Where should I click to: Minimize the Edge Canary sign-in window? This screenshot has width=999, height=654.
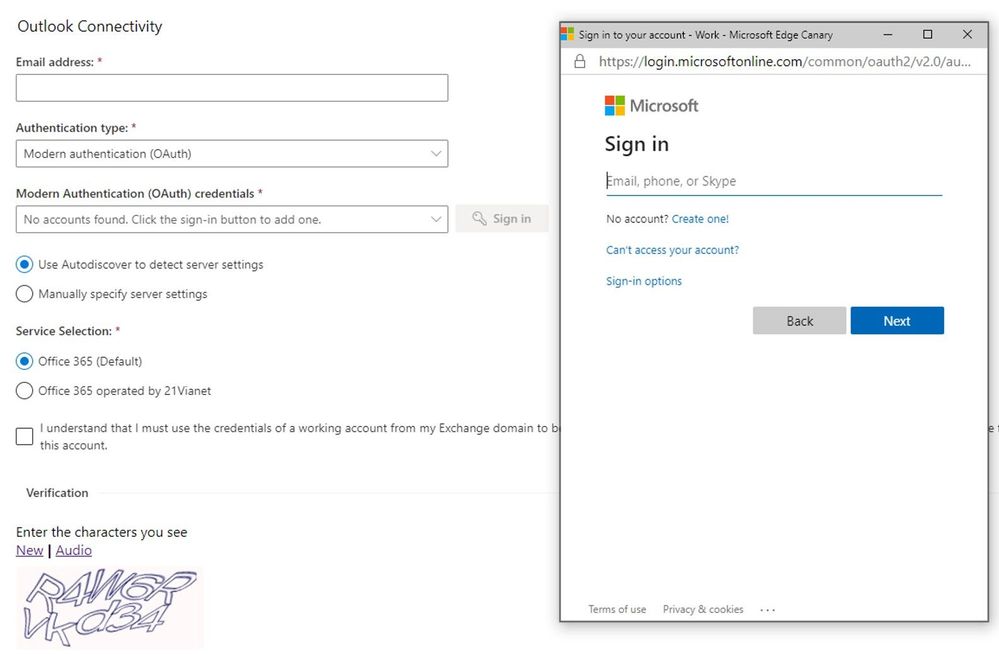coord(888,34)
